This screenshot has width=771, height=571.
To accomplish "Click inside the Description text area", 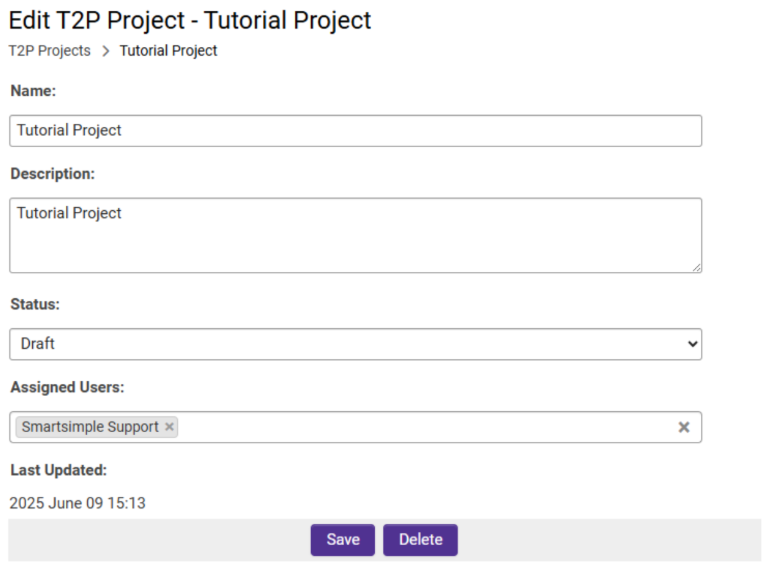I will pyautogui.click(x=355, y=240).
